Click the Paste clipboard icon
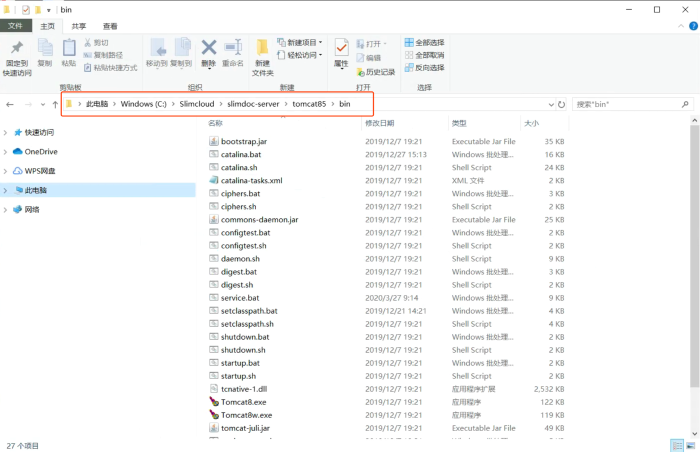This screenshot has height=452, width=700. tap(69, 47)
